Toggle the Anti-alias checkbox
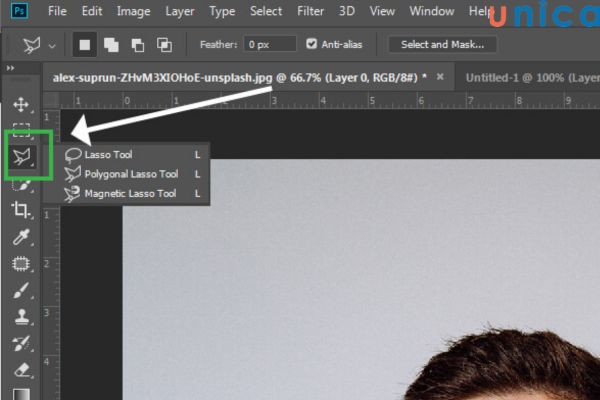Screen dimensions: 600x400 [x=311, y=44]
